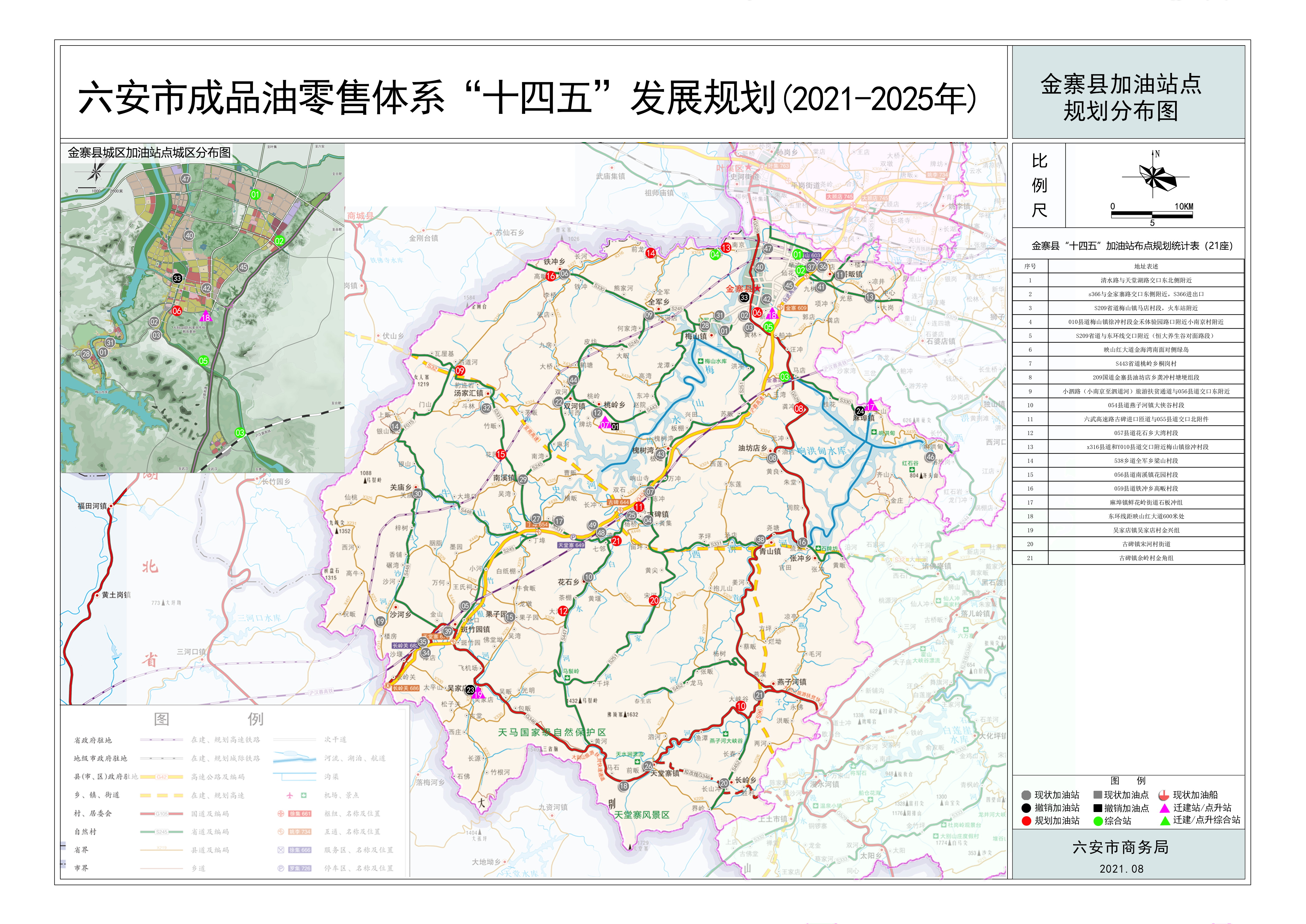This screenshot has height=924, width=1306.
Task: Click the 燕子河镇 town label
Action: pos(792,682)
